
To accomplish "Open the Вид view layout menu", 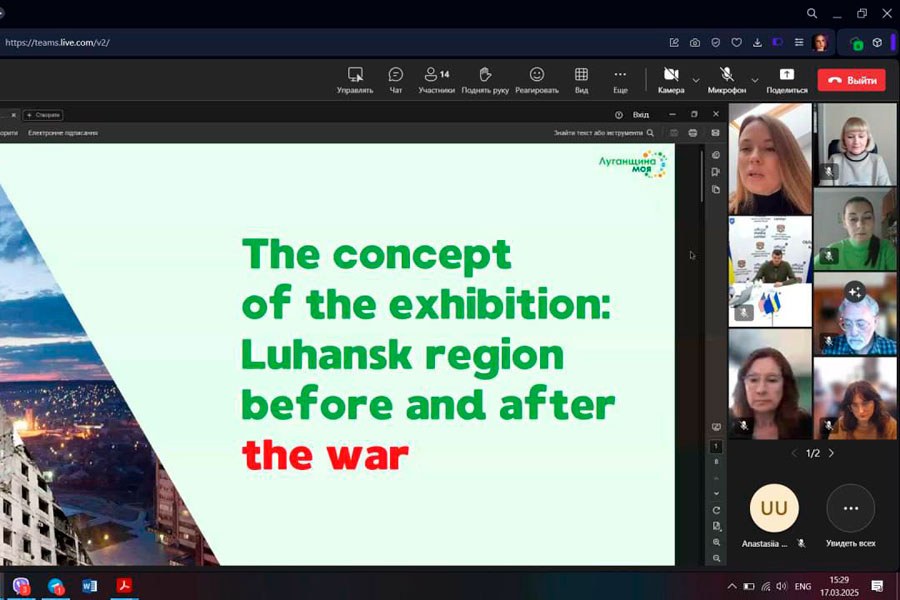I will (581, 79).
